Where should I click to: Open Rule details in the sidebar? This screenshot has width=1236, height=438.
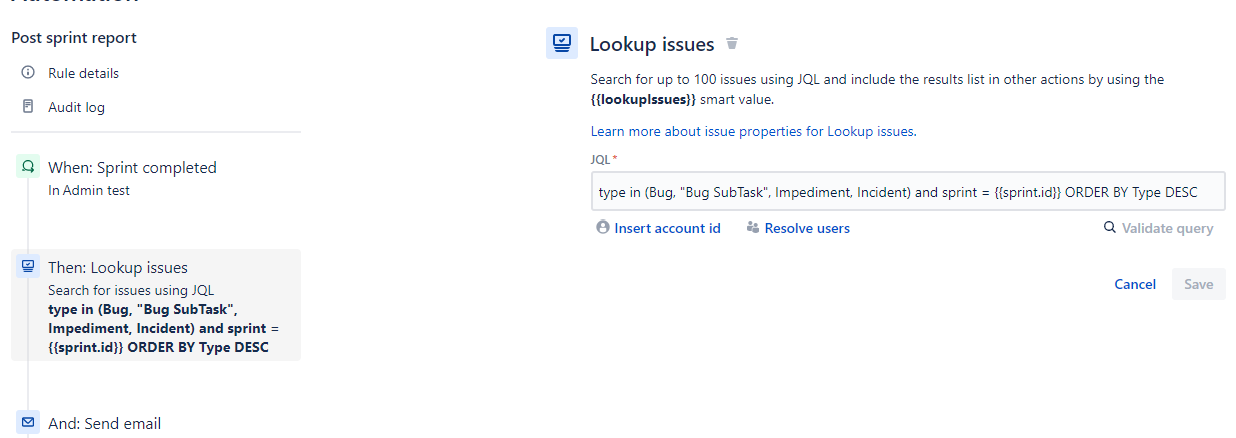83,73
